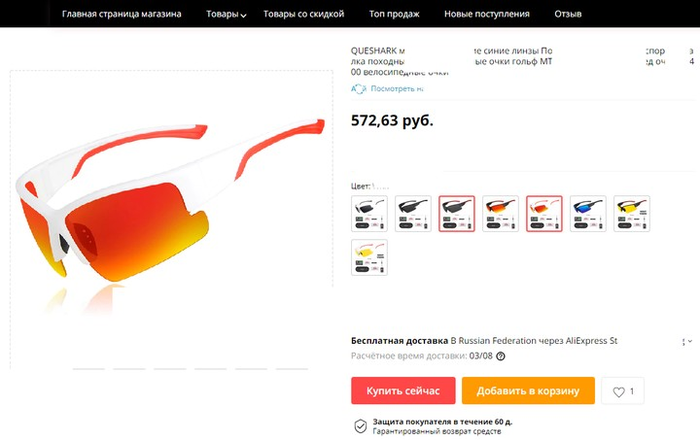Open the Отзыв tab

tap(568, 14)
